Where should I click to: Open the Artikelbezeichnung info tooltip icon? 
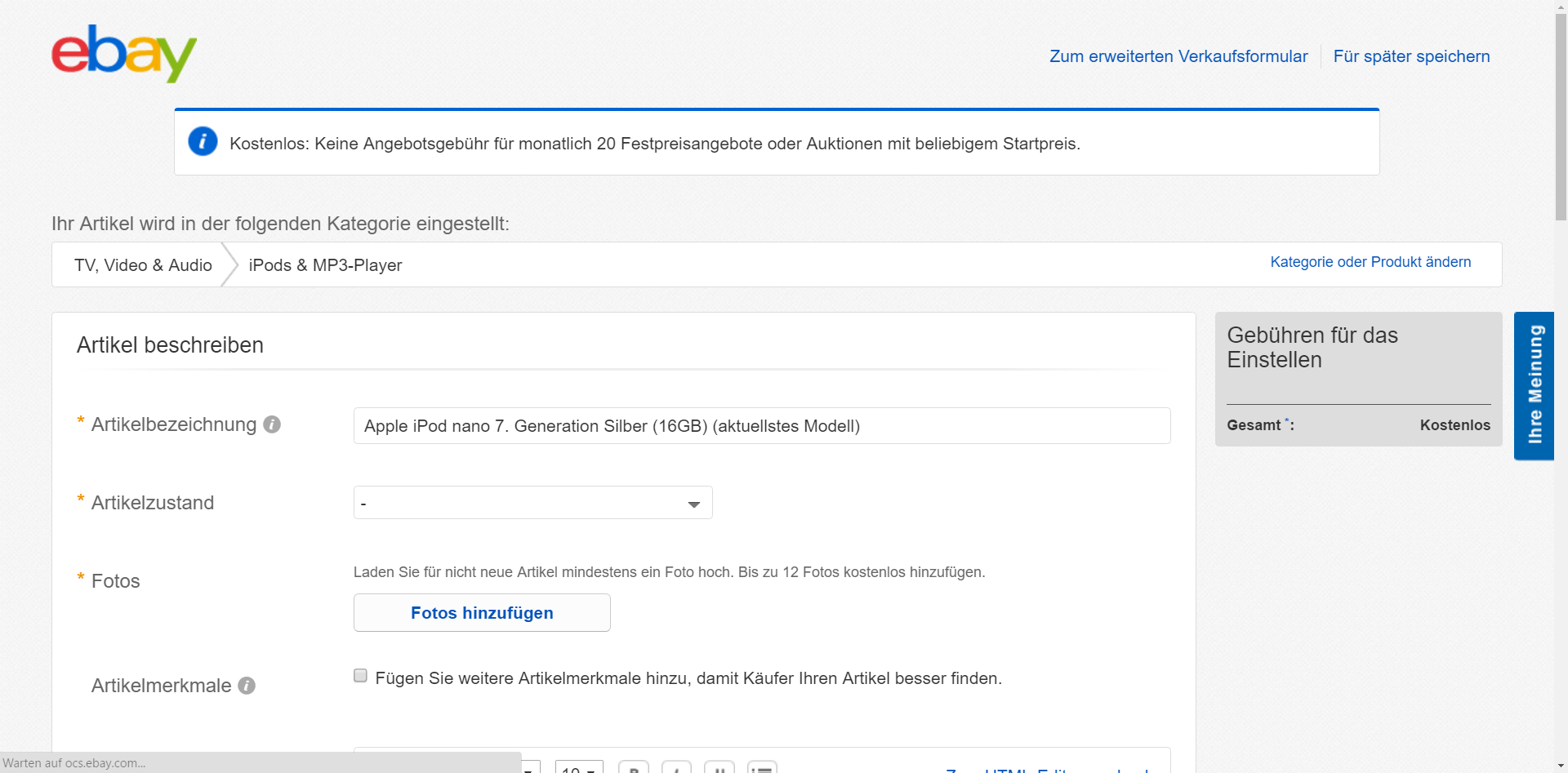point(272,424)
